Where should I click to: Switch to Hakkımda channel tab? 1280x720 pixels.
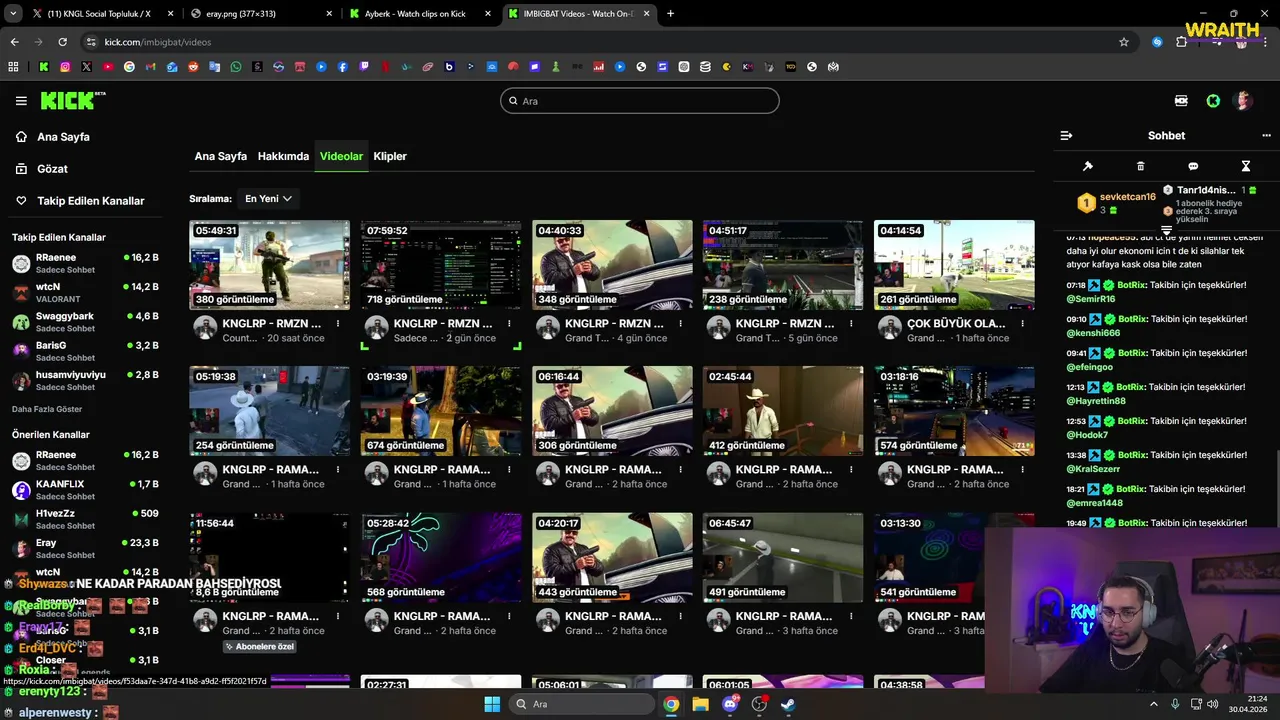(x=283, y=156)
